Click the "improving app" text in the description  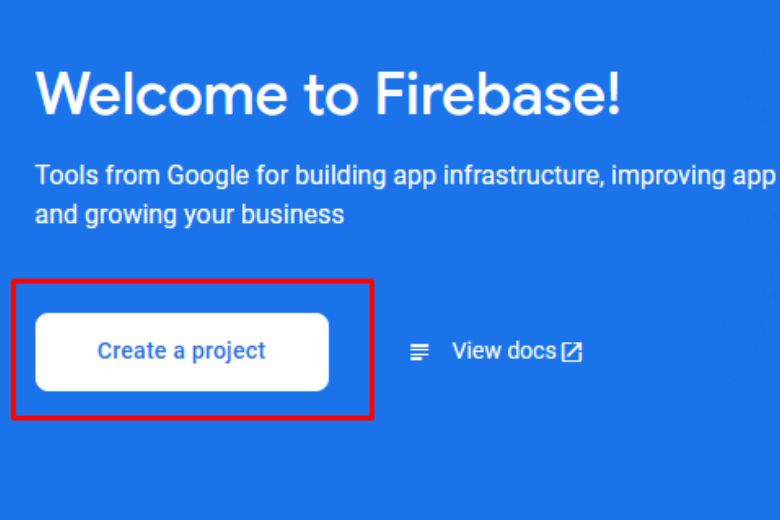[x=694, y=176]
